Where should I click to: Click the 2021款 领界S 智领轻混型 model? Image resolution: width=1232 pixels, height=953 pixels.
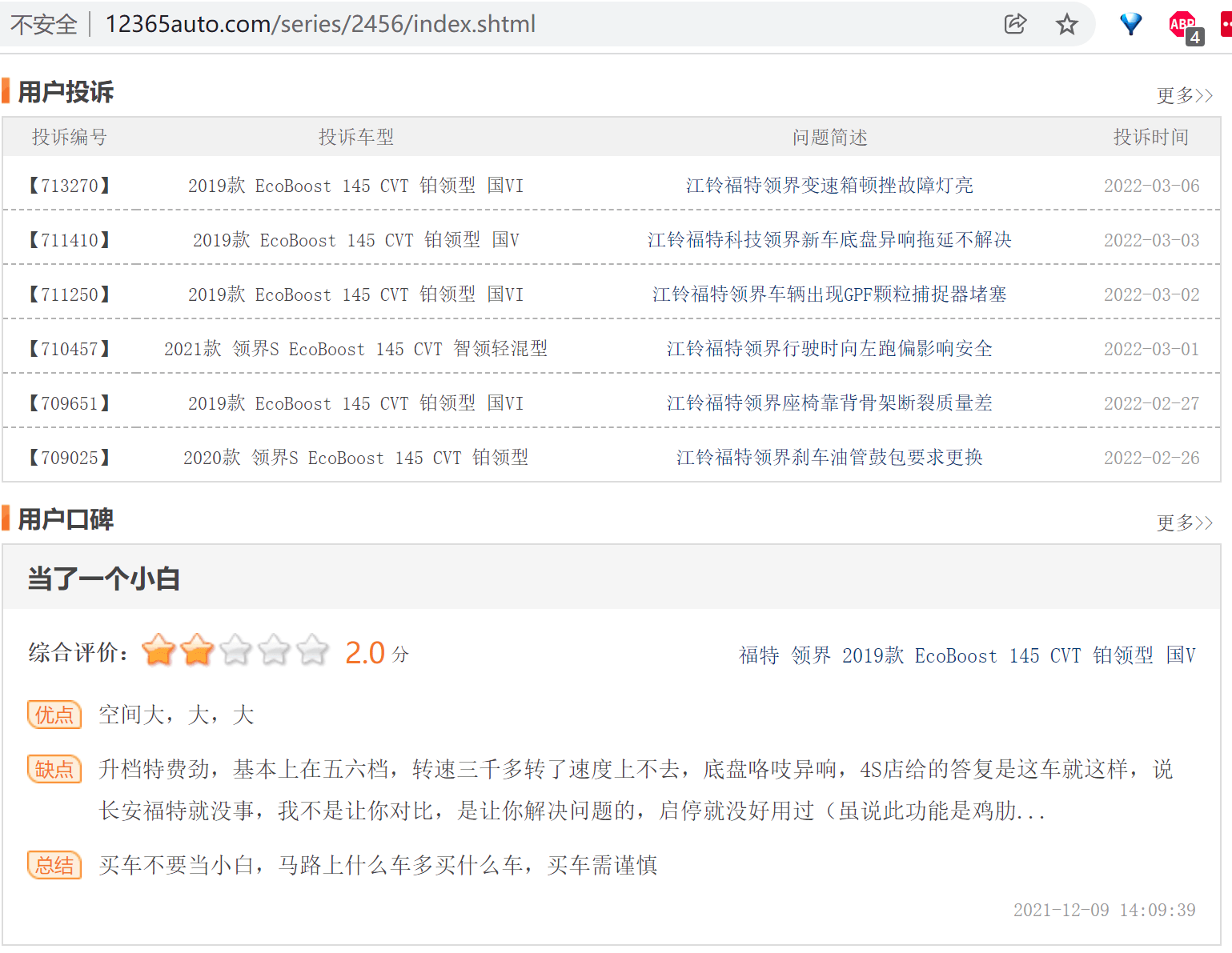pyautogui.click(x=356, y=349)
